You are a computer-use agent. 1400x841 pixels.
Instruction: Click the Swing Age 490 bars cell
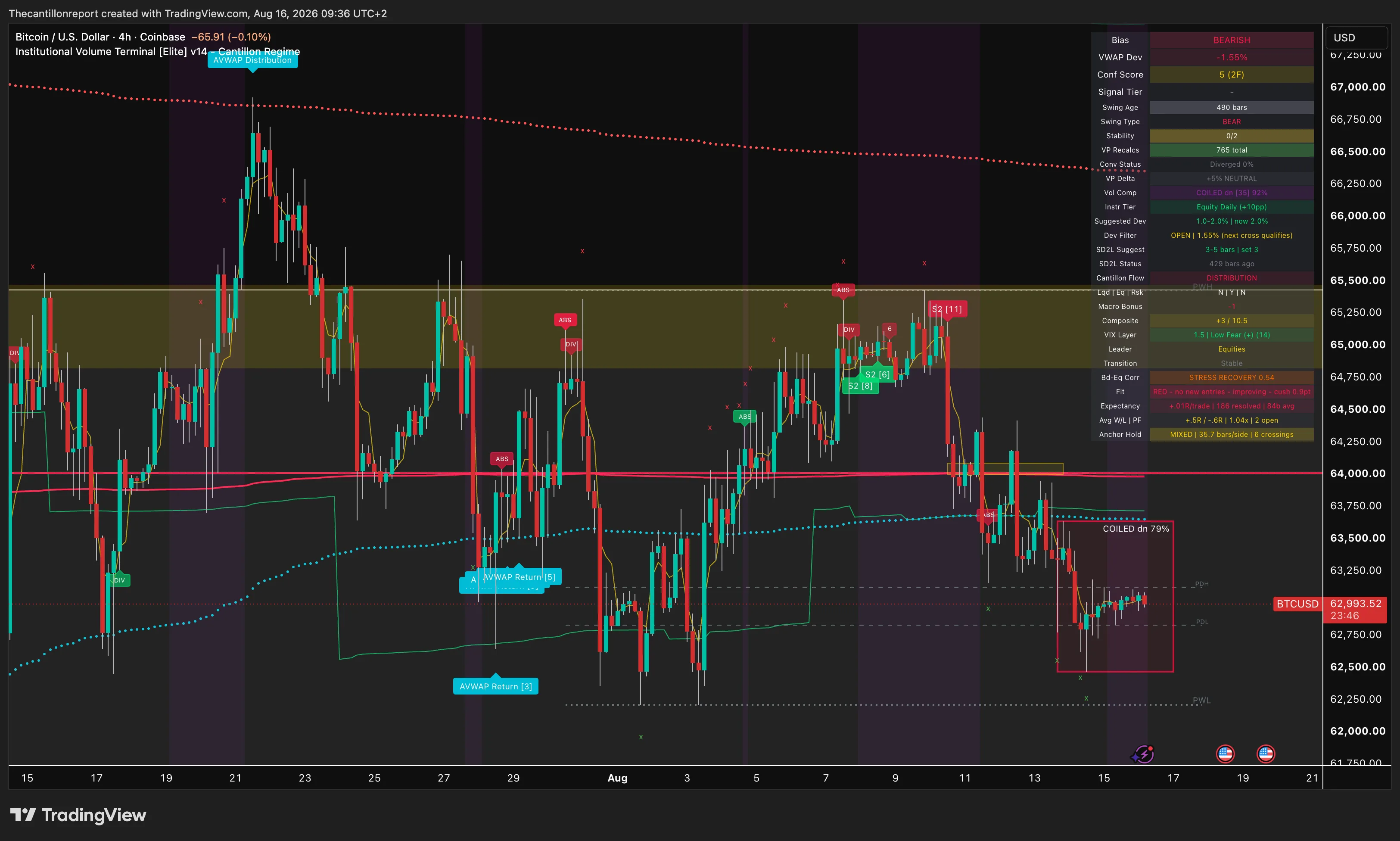tap(1231, 108)
